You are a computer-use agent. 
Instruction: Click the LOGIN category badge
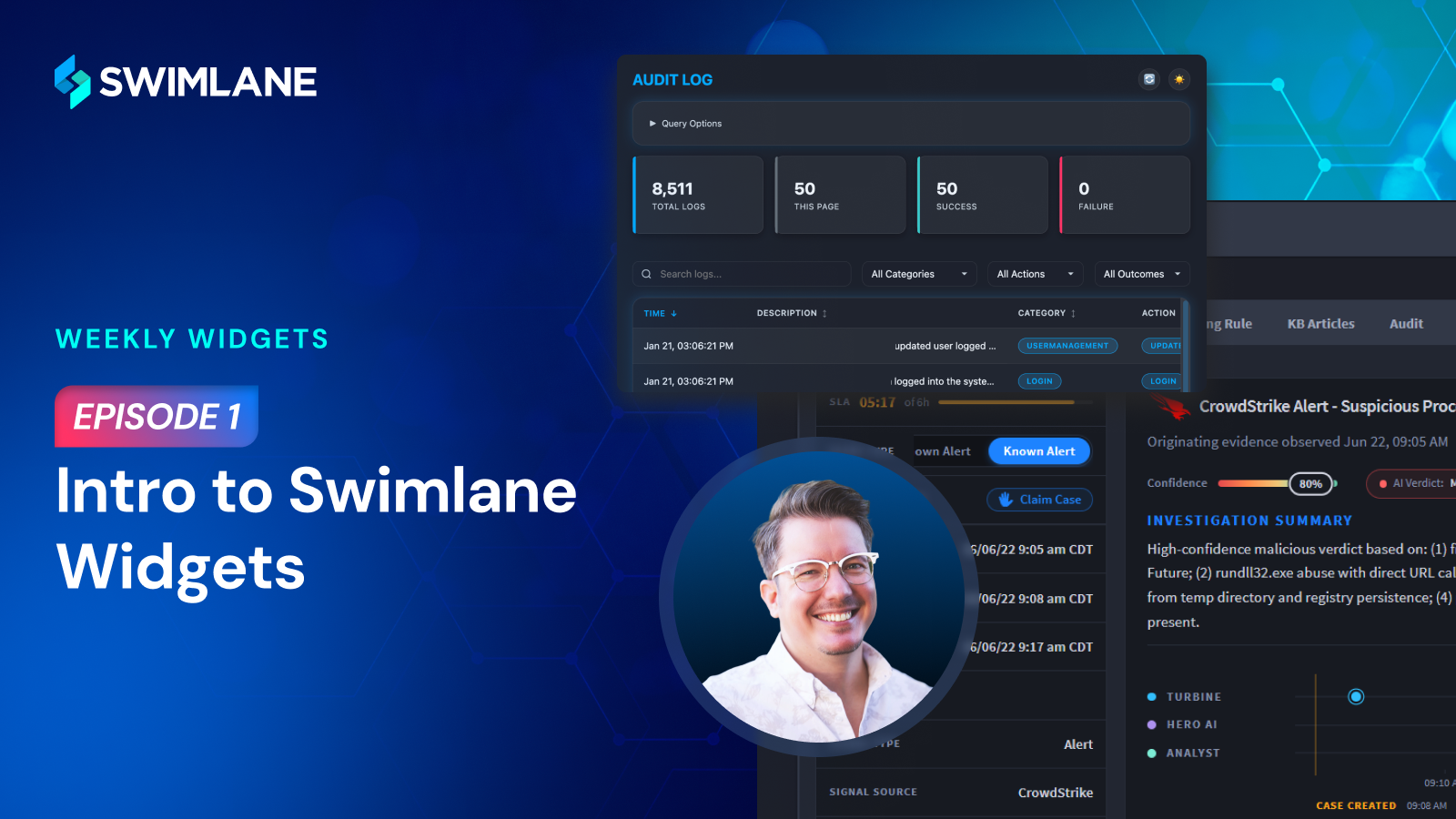click(x=1039, y=381)
